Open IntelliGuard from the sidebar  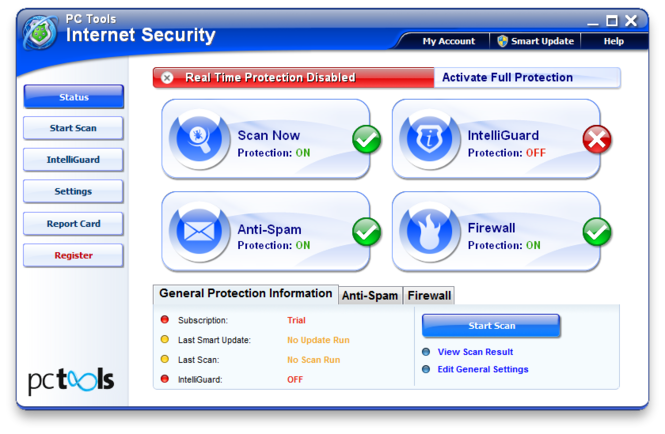tap(73, 160)
